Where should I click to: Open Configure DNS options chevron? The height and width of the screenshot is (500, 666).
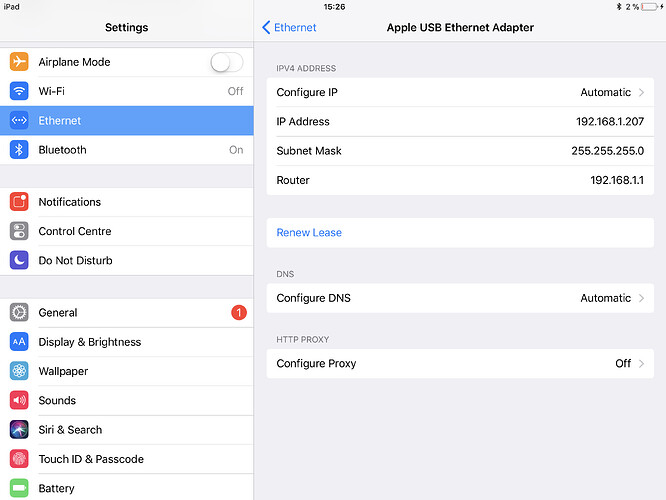pos(640,298)
